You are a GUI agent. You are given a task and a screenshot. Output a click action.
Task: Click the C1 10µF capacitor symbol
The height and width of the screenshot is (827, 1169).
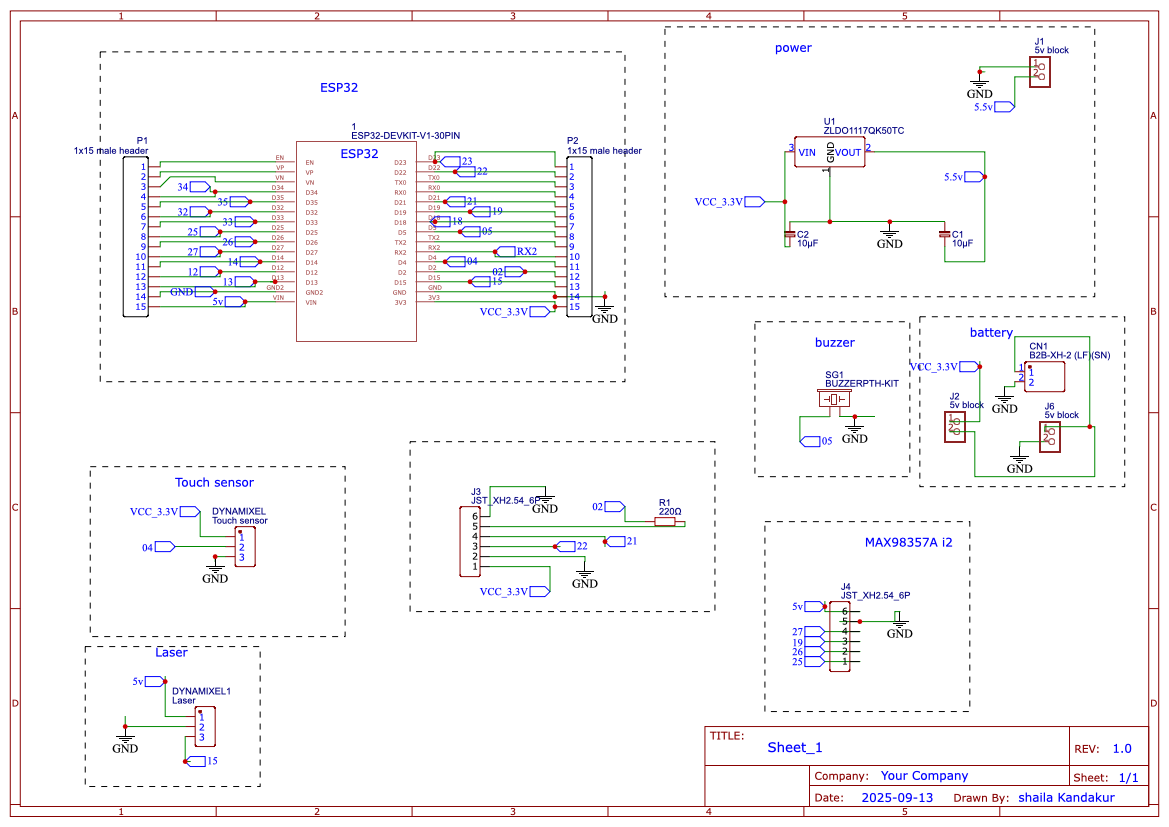click(945, 235)
